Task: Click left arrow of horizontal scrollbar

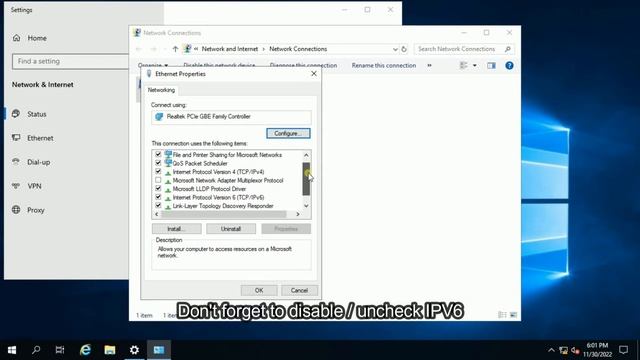Action: tap(157, 214)
